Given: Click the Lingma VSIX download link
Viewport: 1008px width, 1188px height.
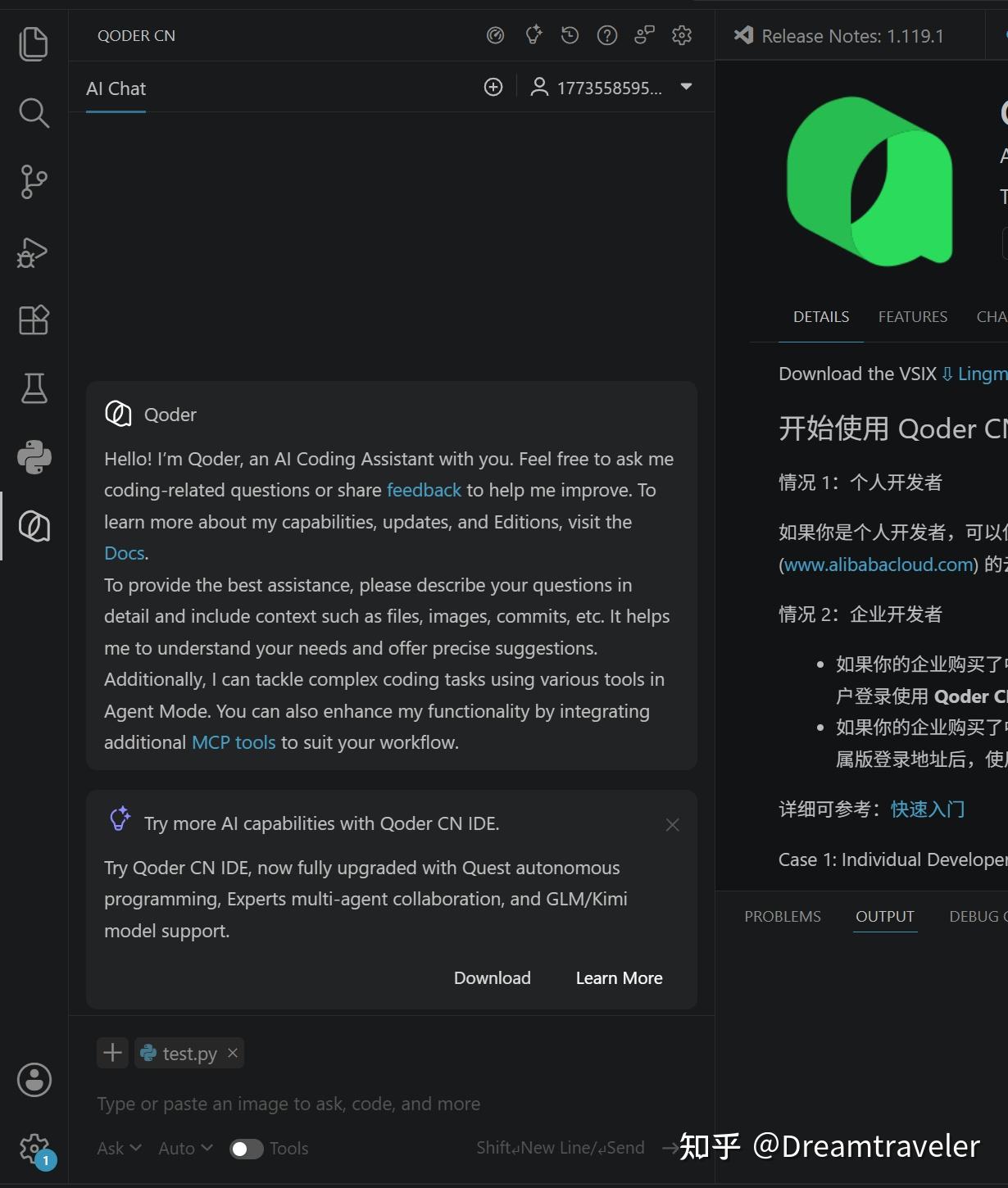Looking at the screenshot, I should coord(974,374).
